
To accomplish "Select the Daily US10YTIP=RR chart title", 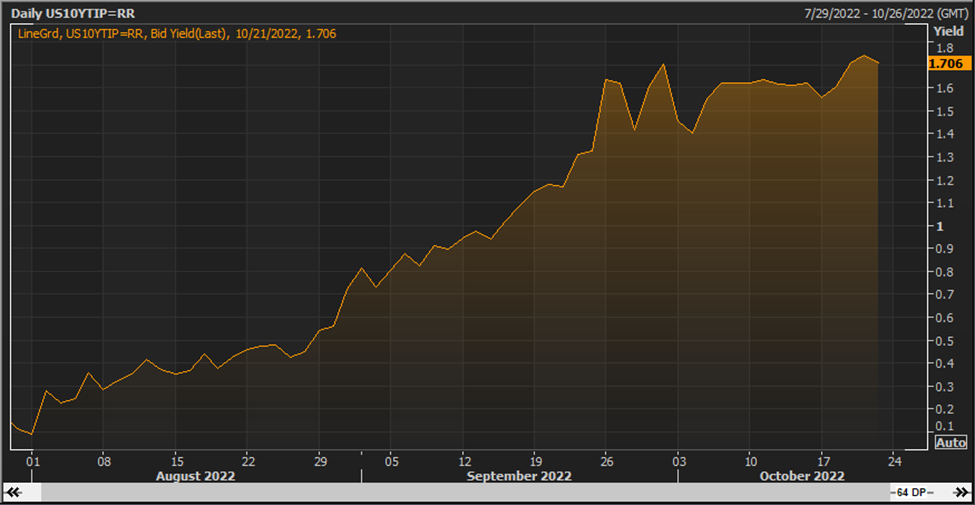I will coord(73,13).
